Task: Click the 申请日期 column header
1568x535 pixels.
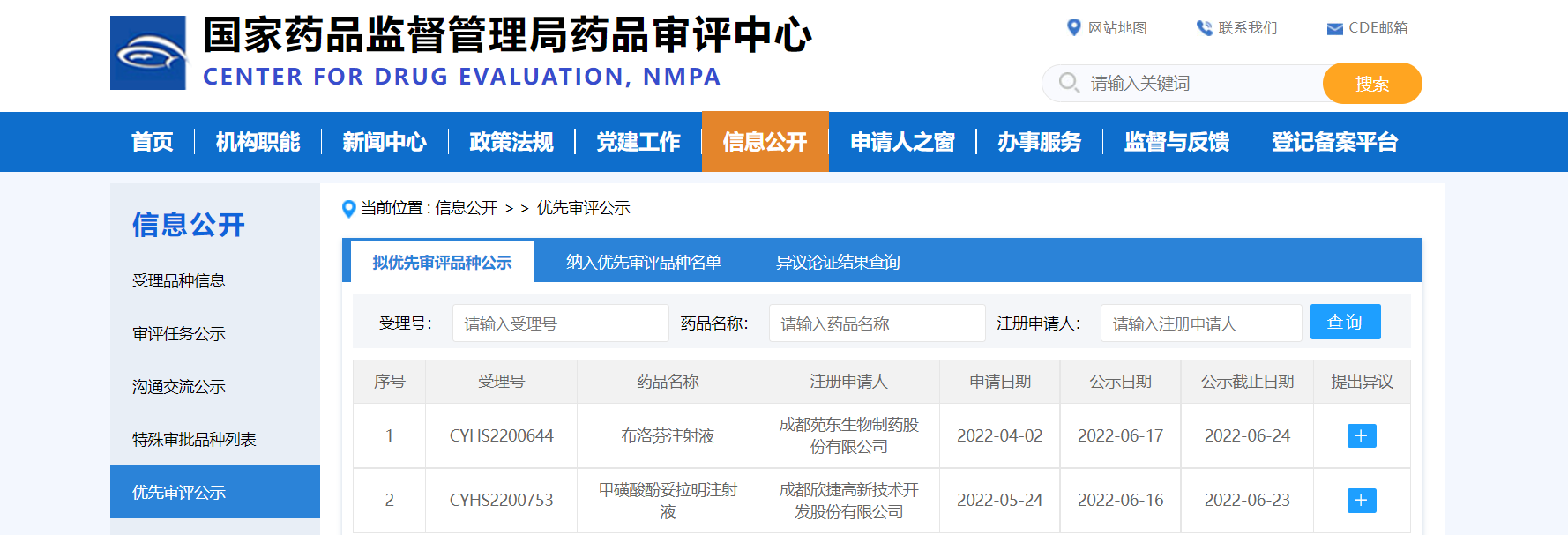Action: (x=1000, y=382)
